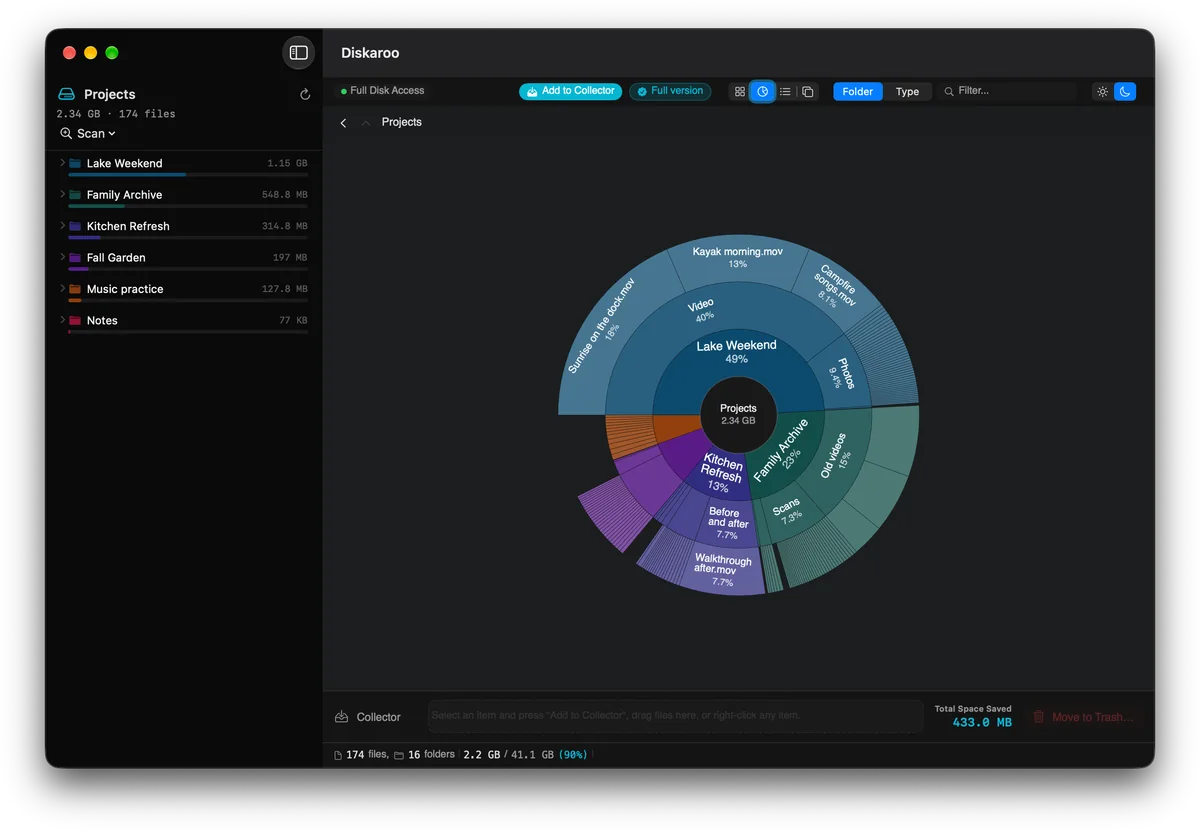The height and width of the screenshot is (830, 1200).
Task: Open the duplicates view icon
Action: [808, 92]
